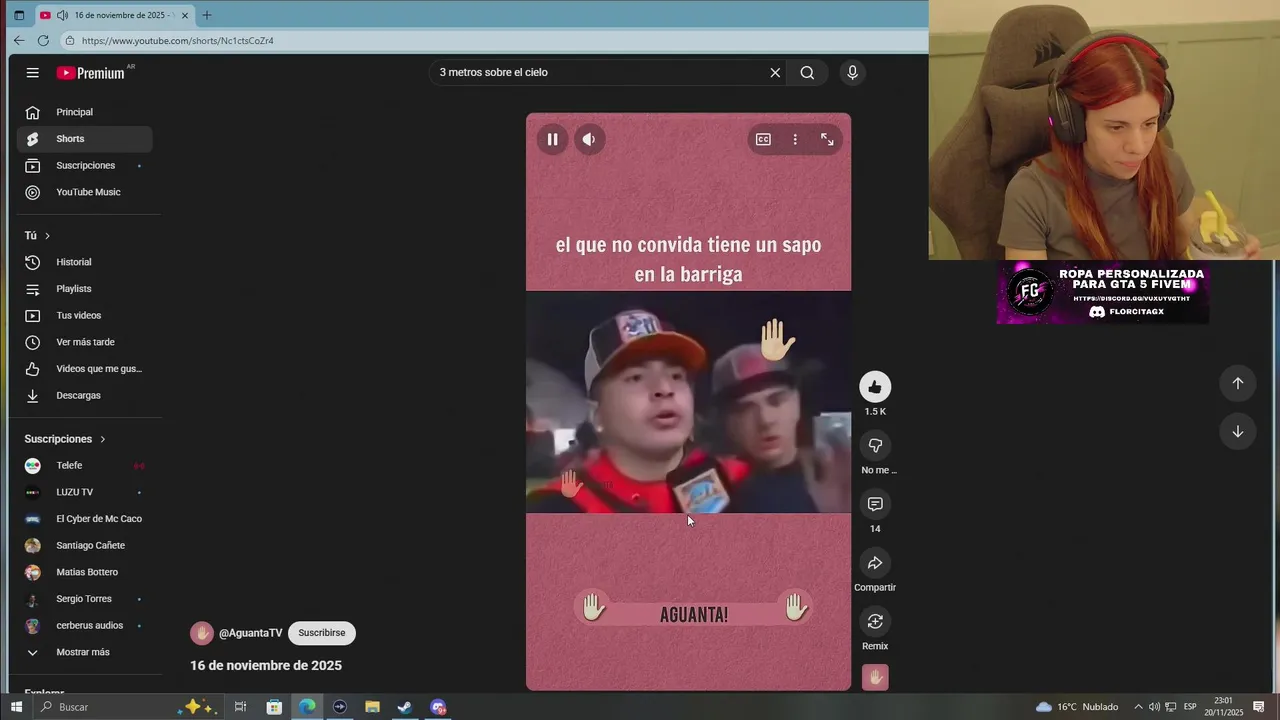Subscribe using the Suscribirse button
1280x720 pixels.
321,633
